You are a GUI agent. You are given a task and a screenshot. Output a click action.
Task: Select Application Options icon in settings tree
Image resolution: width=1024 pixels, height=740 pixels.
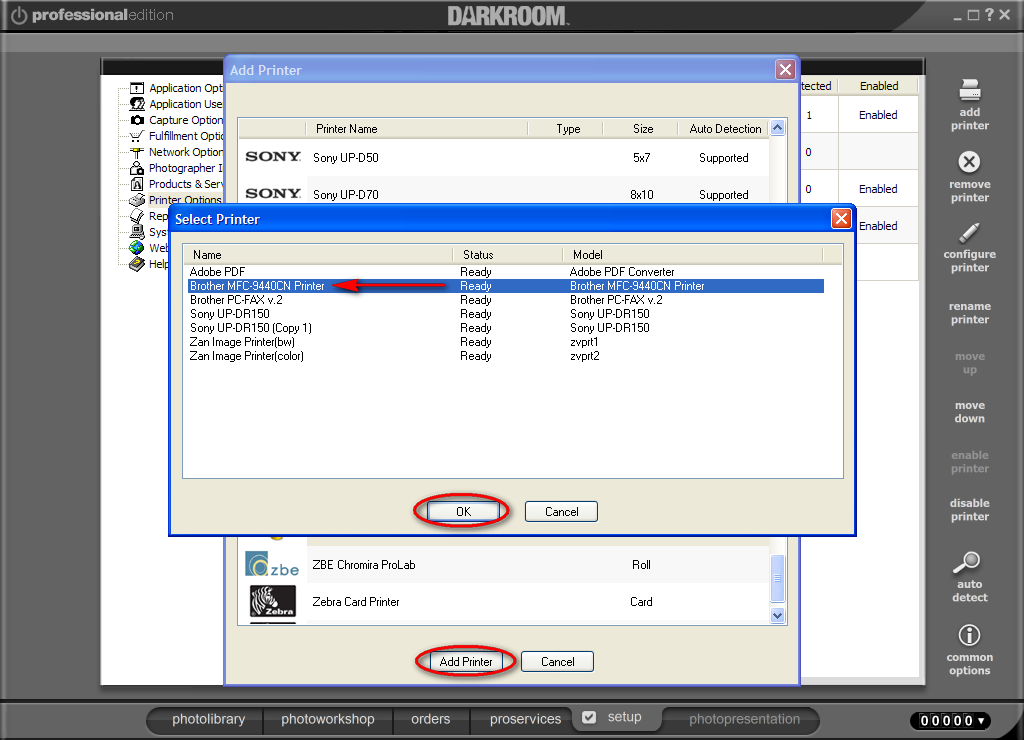click(x=136, y=88)
